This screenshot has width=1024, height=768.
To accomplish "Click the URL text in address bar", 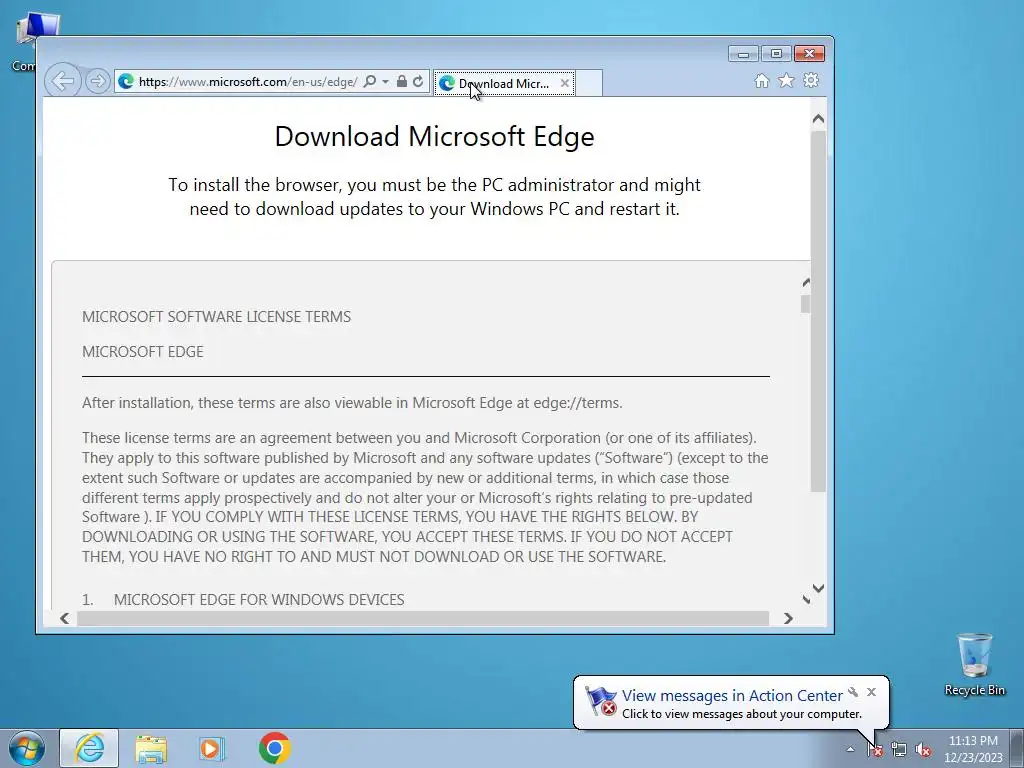I will pyautogui.click(x=248, y=82).
